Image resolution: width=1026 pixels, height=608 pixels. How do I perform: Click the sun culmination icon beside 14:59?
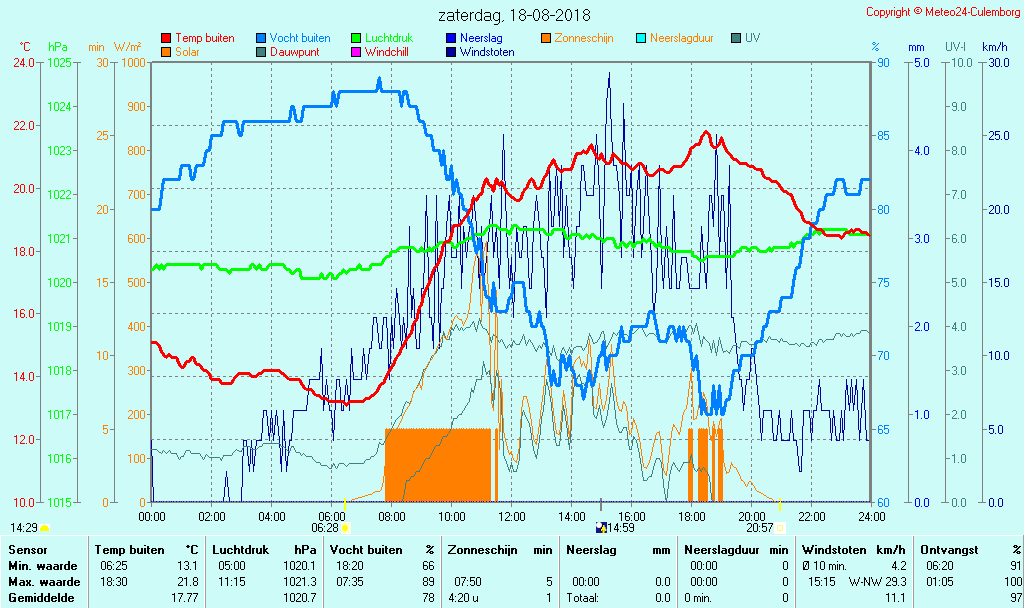(x=601, y=528)
